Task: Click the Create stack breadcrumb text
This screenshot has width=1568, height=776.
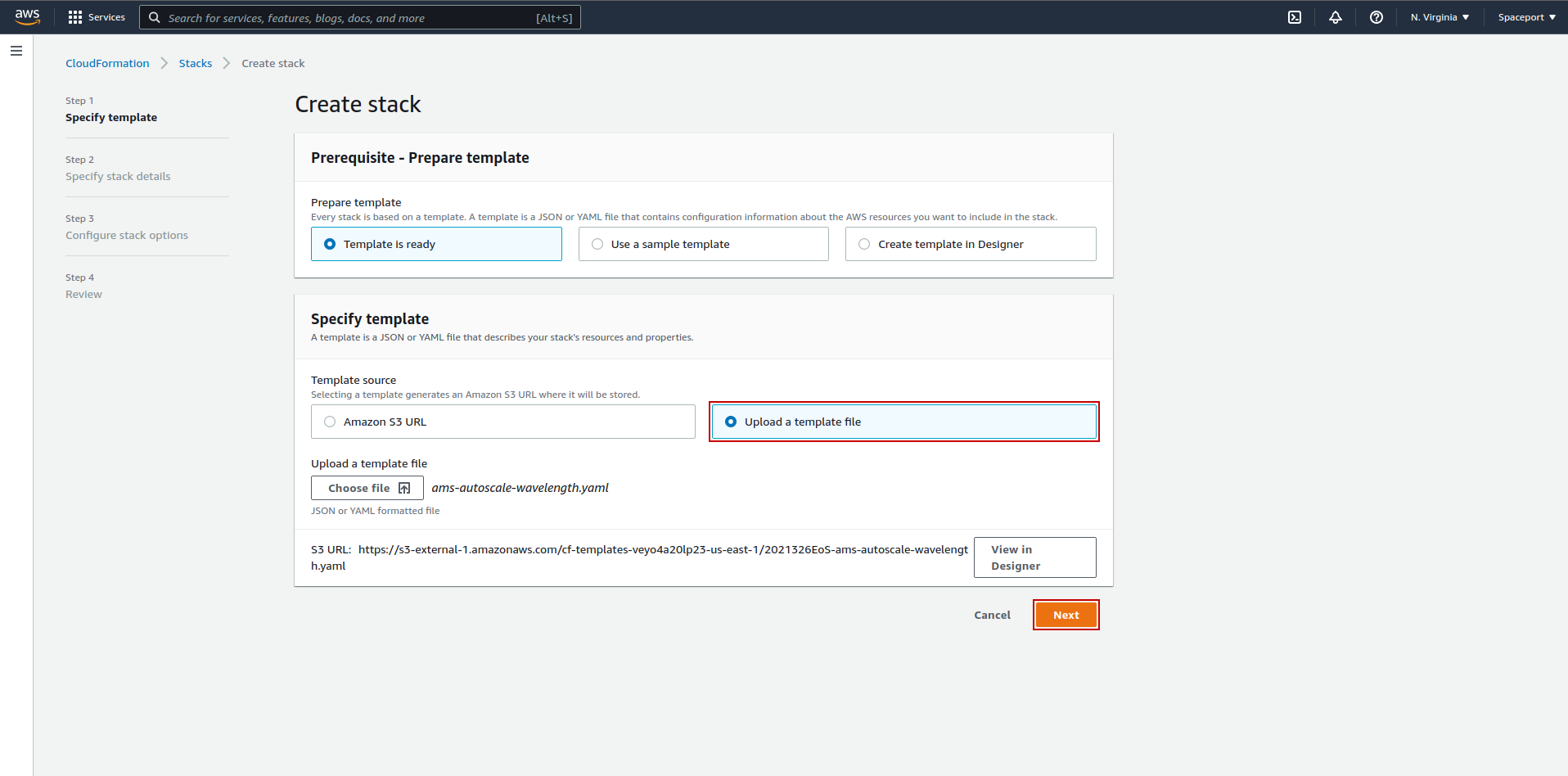Action: tap(273, 63)
